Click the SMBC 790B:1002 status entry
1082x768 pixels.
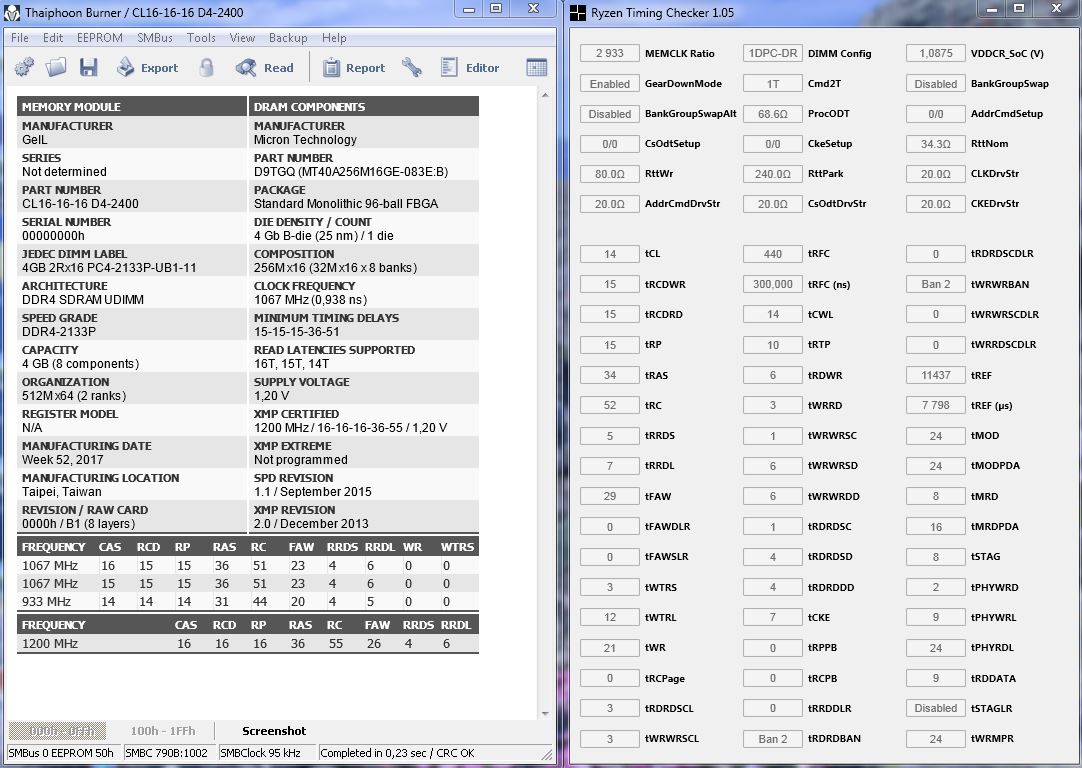[x=169, y=753]
